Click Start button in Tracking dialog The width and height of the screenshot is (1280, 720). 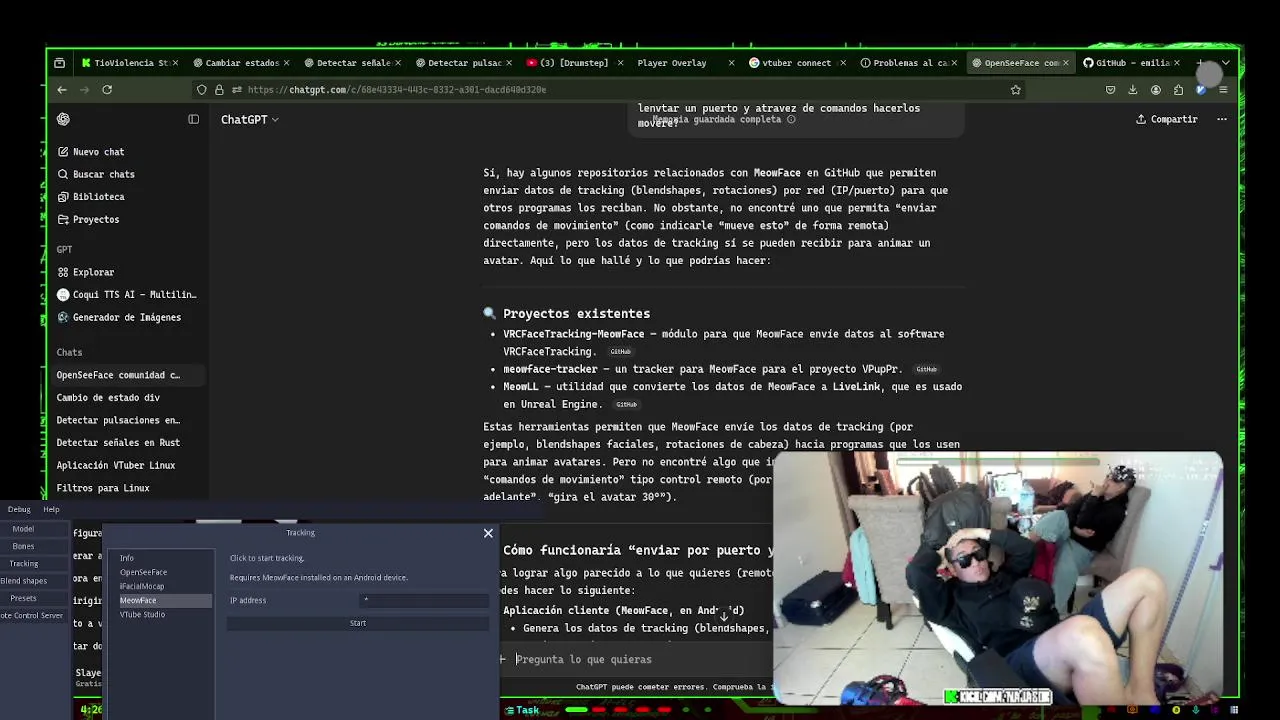tap(358, 623)
